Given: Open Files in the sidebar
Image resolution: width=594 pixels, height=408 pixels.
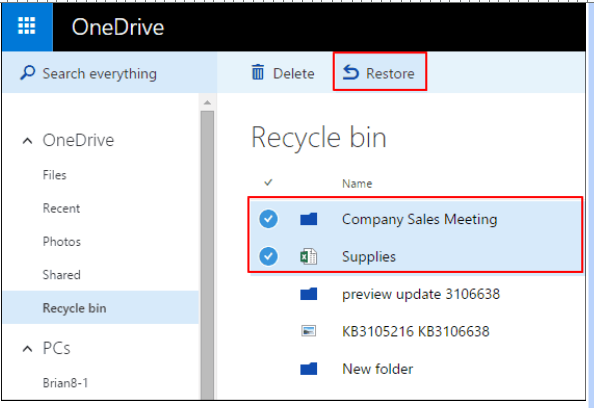Looking at the screenshot, I should click(x=55, y=175).
